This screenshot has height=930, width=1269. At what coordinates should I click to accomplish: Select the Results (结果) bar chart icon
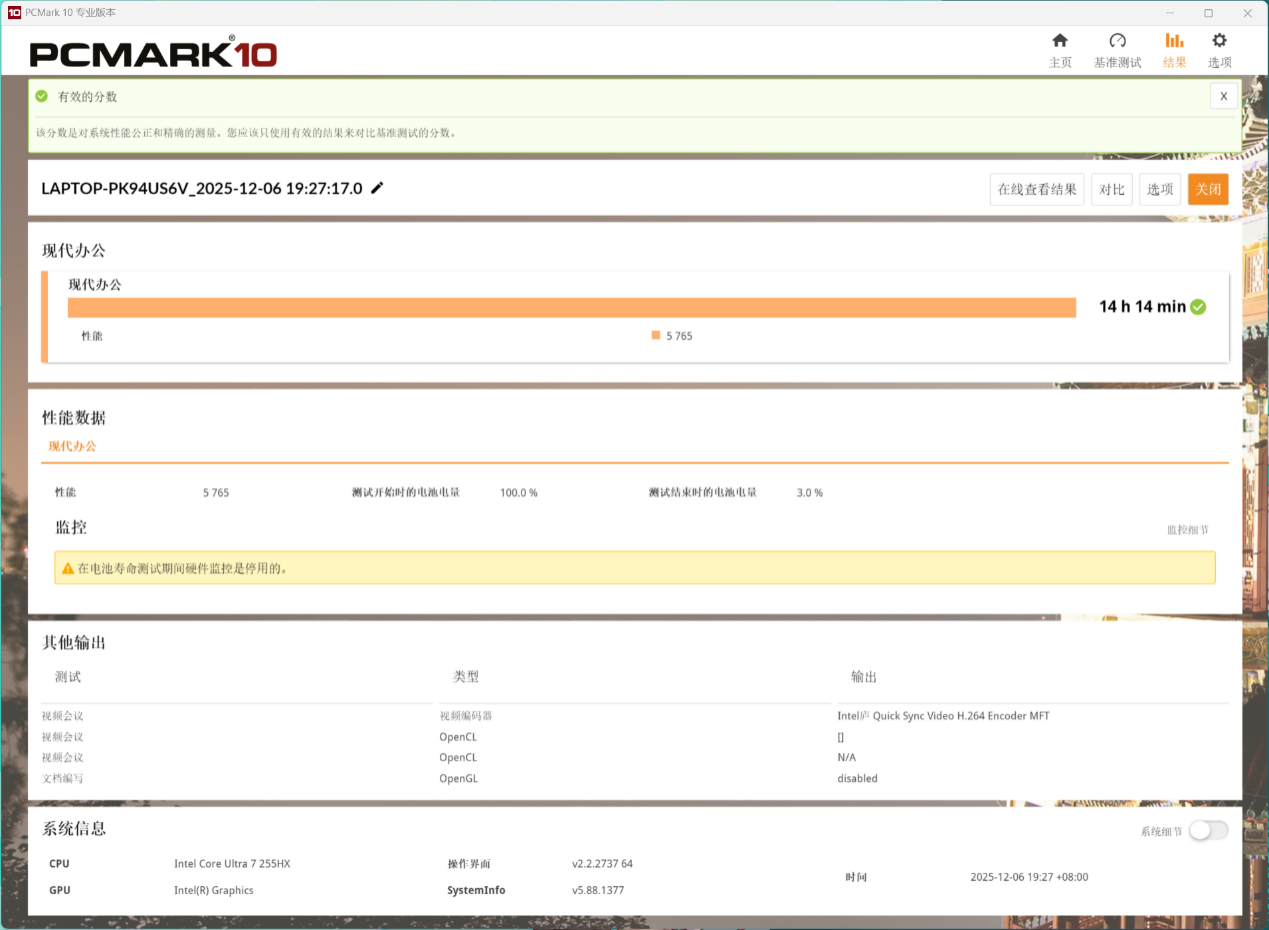(1174, 41)
